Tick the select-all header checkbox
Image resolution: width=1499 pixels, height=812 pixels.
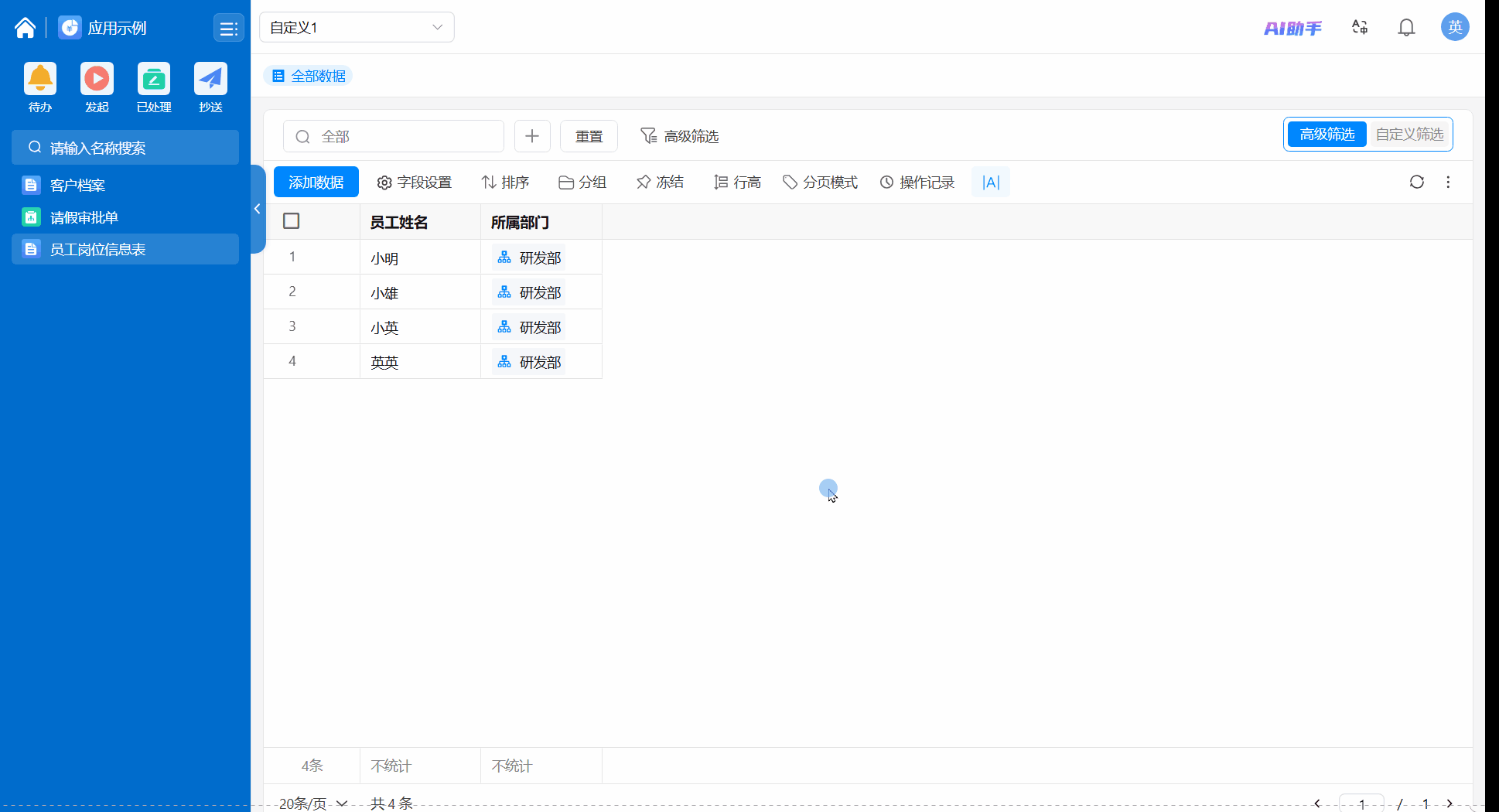tap(292, 221)
